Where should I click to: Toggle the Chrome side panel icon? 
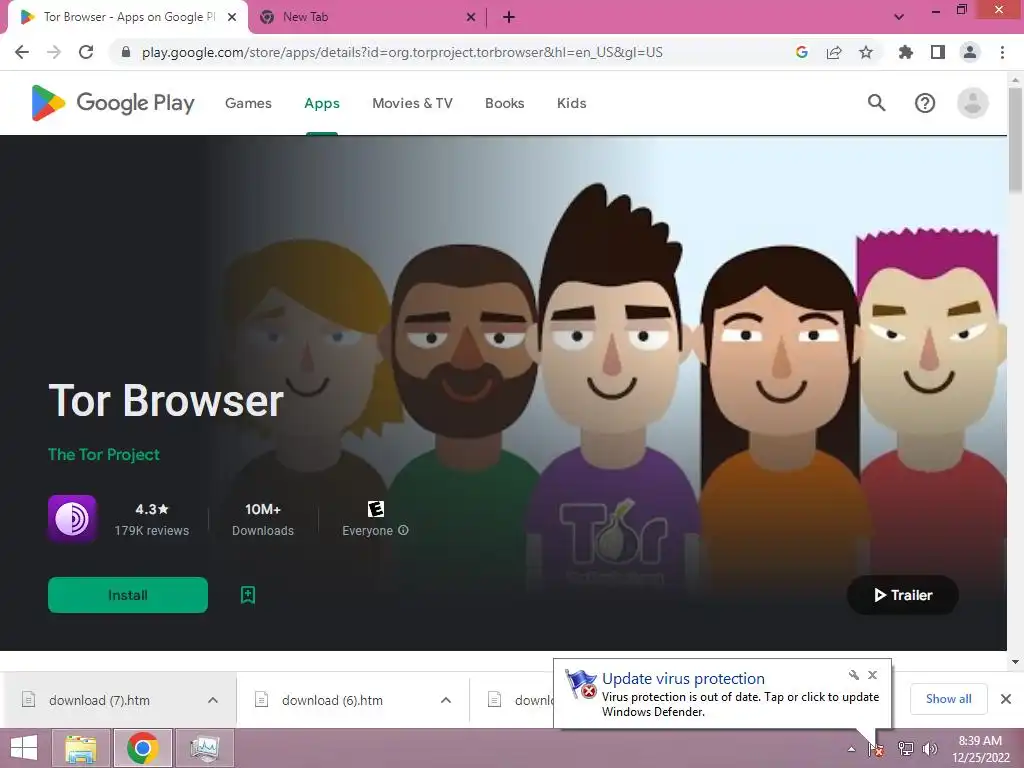click(x=938, y=52)
